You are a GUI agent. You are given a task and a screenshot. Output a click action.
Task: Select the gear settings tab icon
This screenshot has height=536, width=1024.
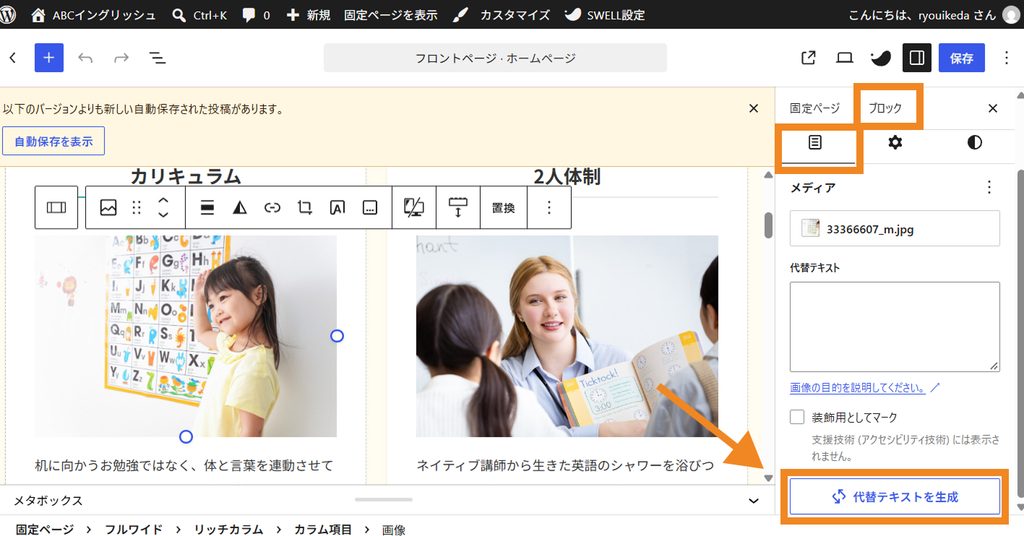[895, 142]
